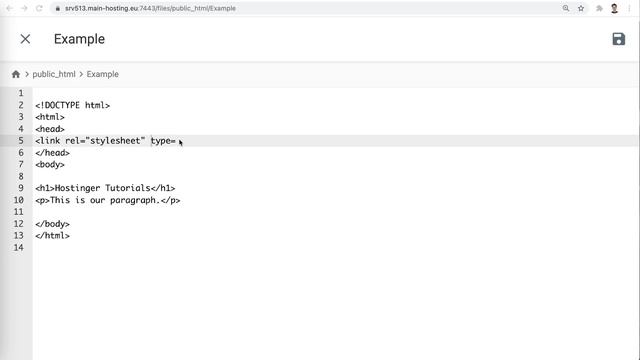Place cursor in <!DOCTYPE html> line
The image size is (640, 360).
point(72,105)
